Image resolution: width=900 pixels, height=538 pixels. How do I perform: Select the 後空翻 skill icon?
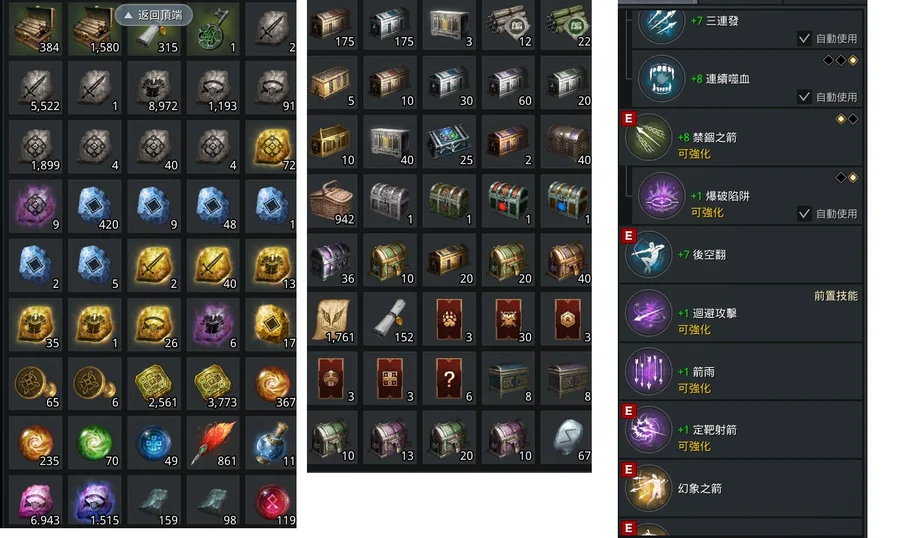click(649, 254)
